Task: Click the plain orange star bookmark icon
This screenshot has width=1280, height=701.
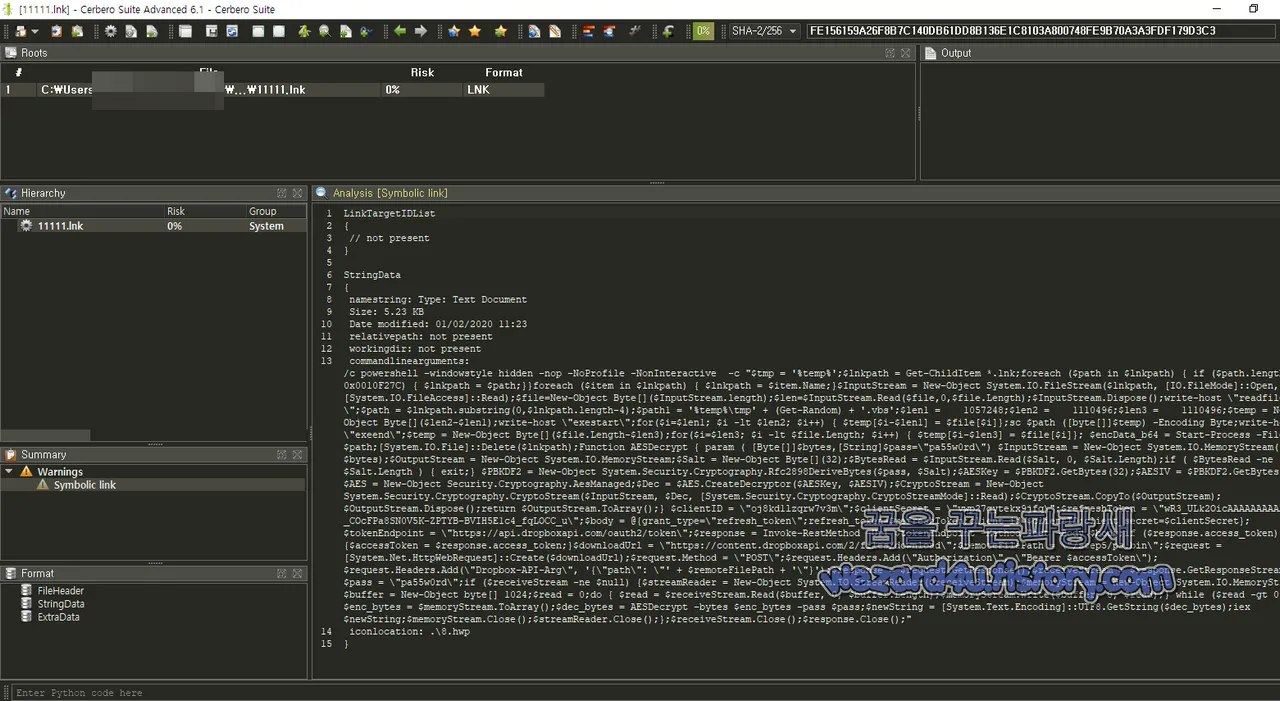Action: (475, 31)
